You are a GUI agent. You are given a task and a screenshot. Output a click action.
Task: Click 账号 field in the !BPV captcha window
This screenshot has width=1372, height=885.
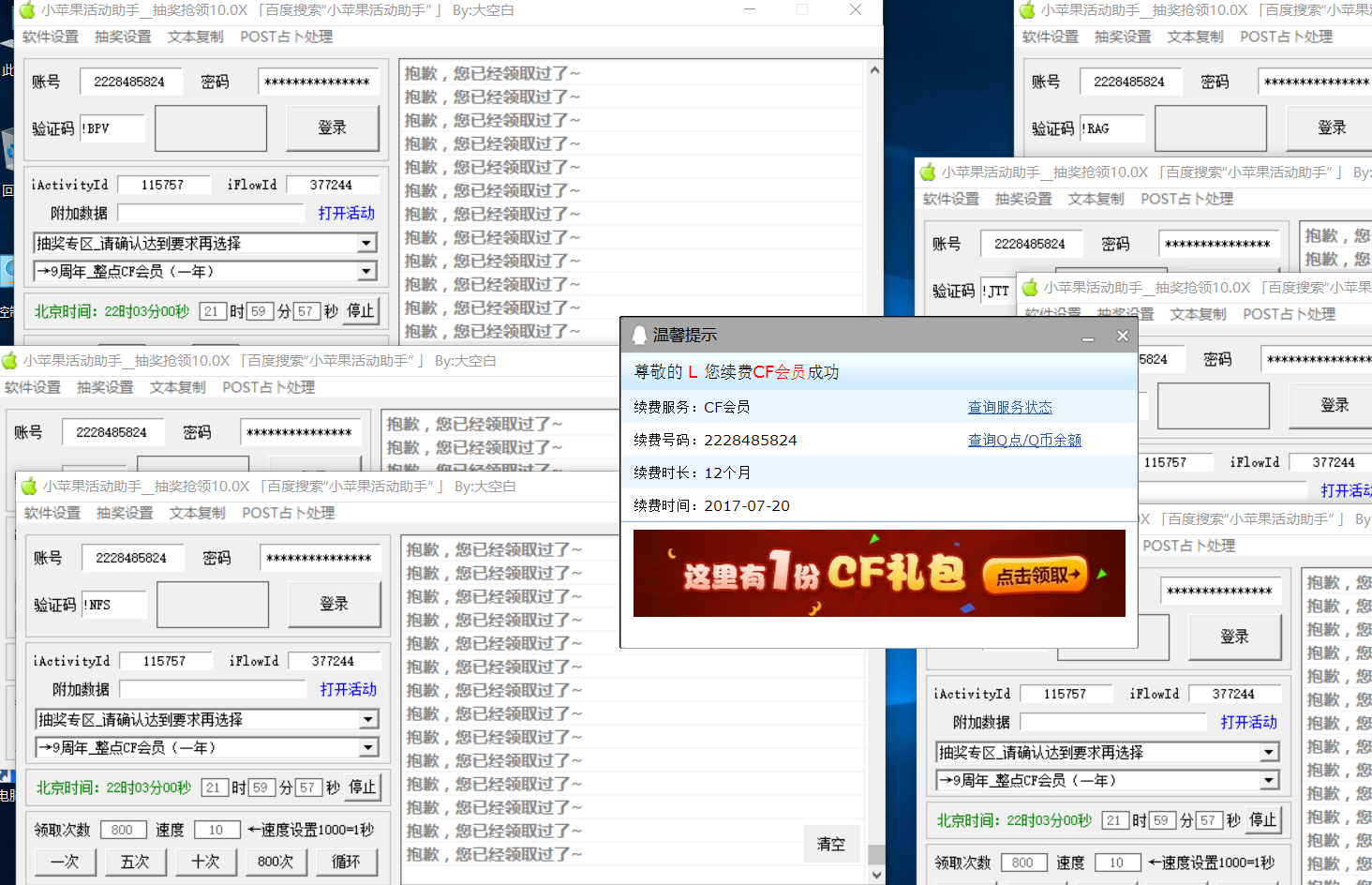pyautogui.click(x=132, y=82)
